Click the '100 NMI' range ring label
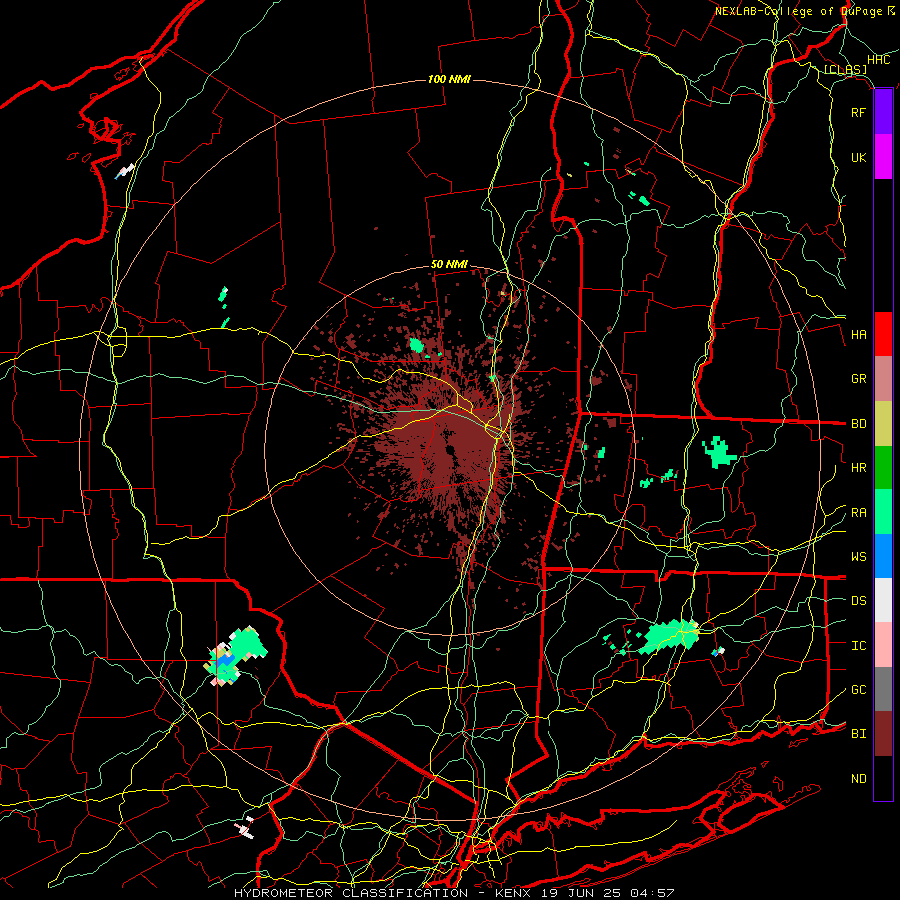This screenshot has width=900, height=900. (449, 79)
